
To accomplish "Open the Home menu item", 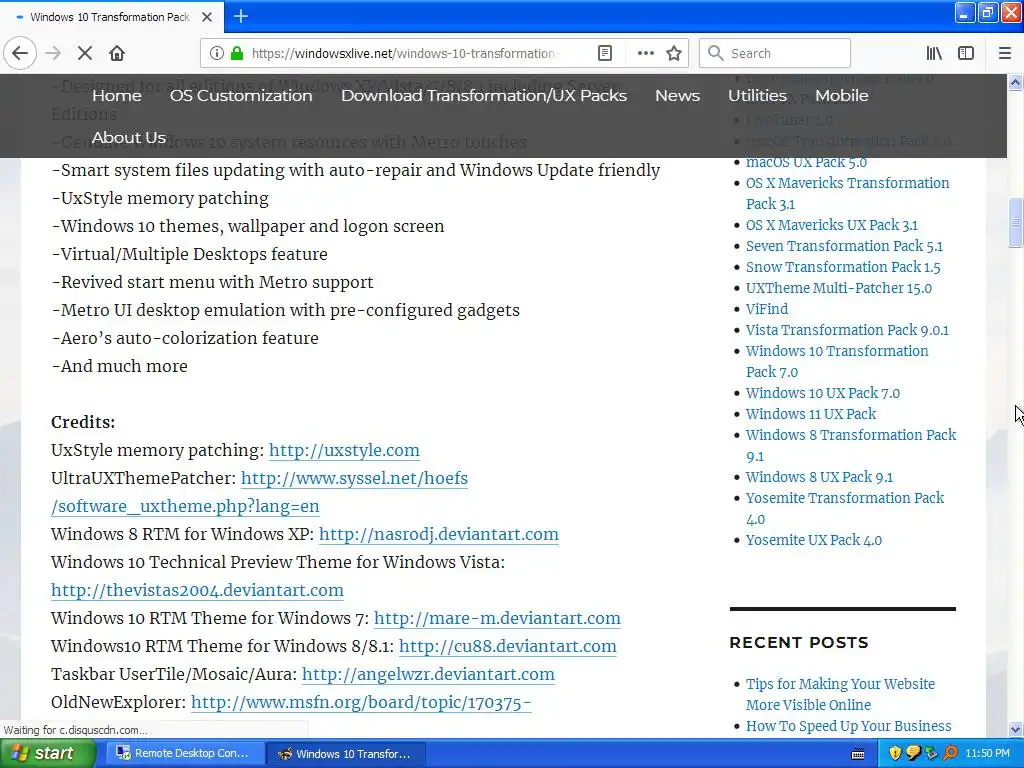I will tap(117, 95).
